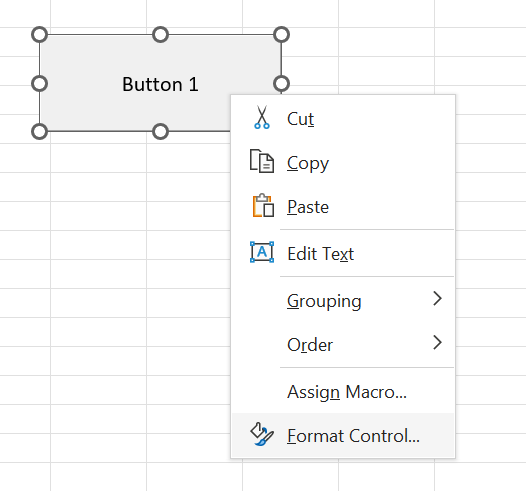526x491 pixels.
Task: Expand the Grouping submenu arrow
Action: pyautogui.click(x=437, y=298)
